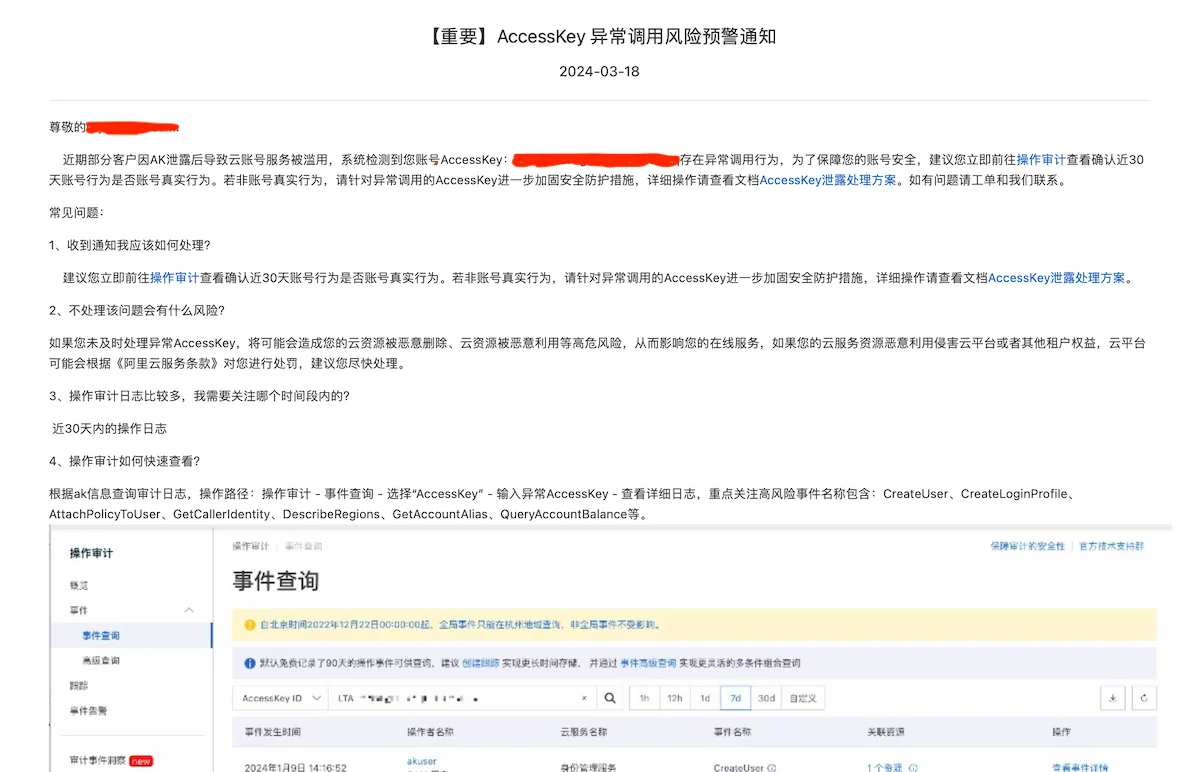Click the CreateUser event name cell
Screen dimensions: 1200x772
coord(738,768)
